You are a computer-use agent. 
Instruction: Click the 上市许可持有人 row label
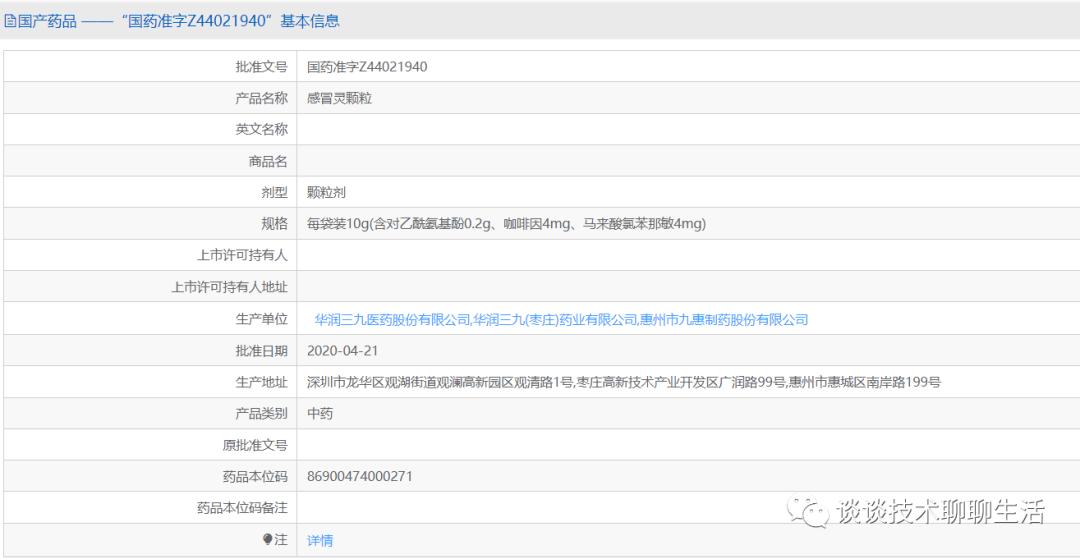click(242, 255)
